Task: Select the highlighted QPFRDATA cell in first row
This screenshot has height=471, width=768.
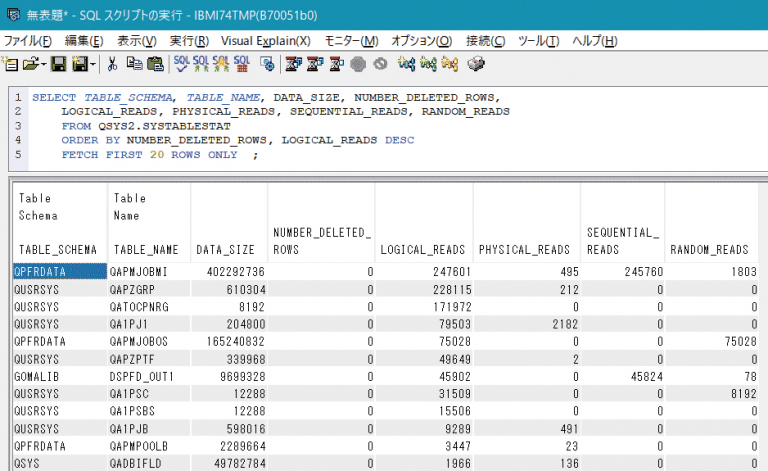Action: point(39,271)
